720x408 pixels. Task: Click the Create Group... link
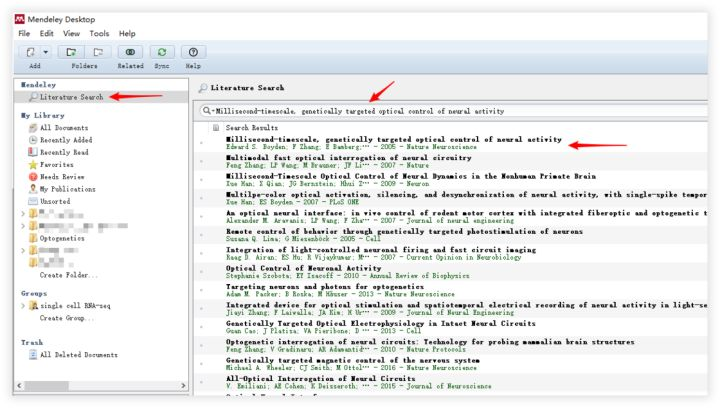pos(67,318)
